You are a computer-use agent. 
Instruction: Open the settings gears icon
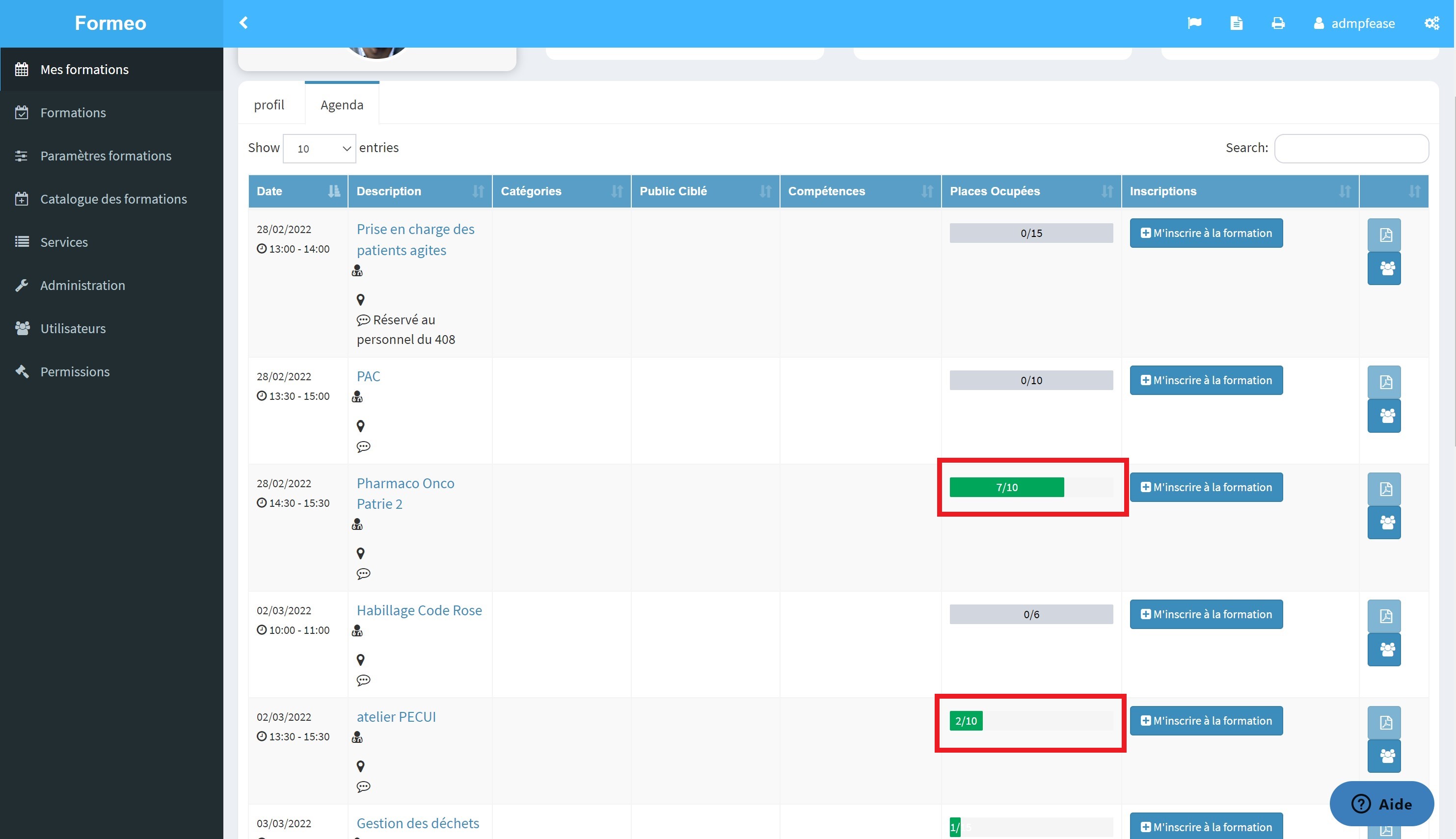click(x=1432, y=23)
